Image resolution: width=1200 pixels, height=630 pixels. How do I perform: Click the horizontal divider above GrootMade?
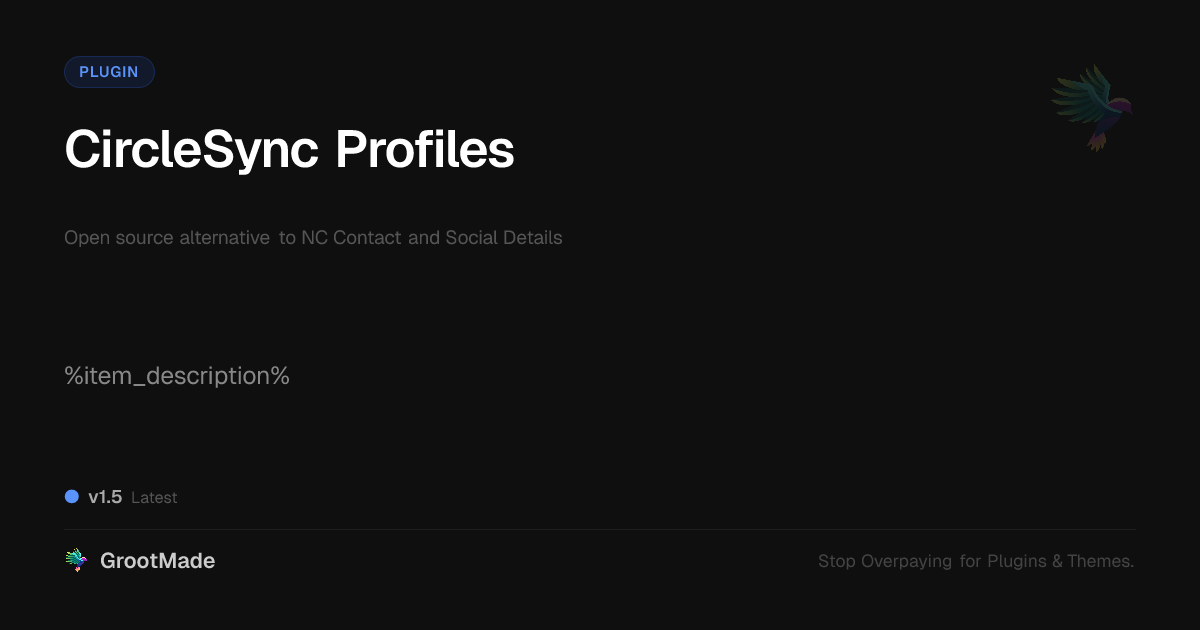(600, 529)
